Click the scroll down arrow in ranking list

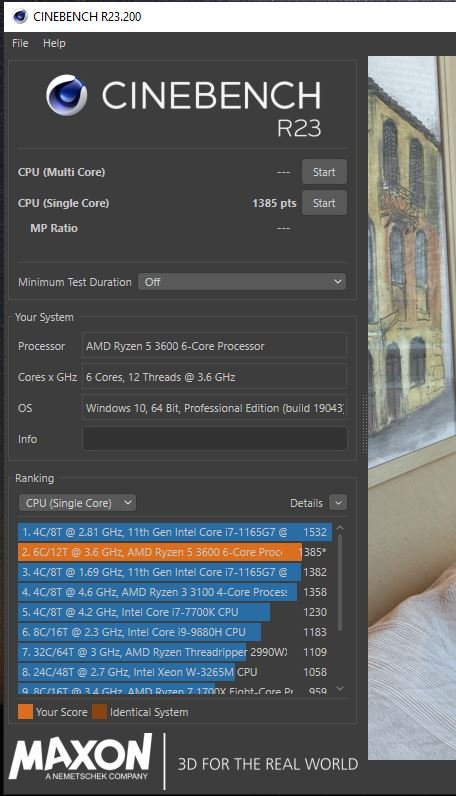(340, 688)
